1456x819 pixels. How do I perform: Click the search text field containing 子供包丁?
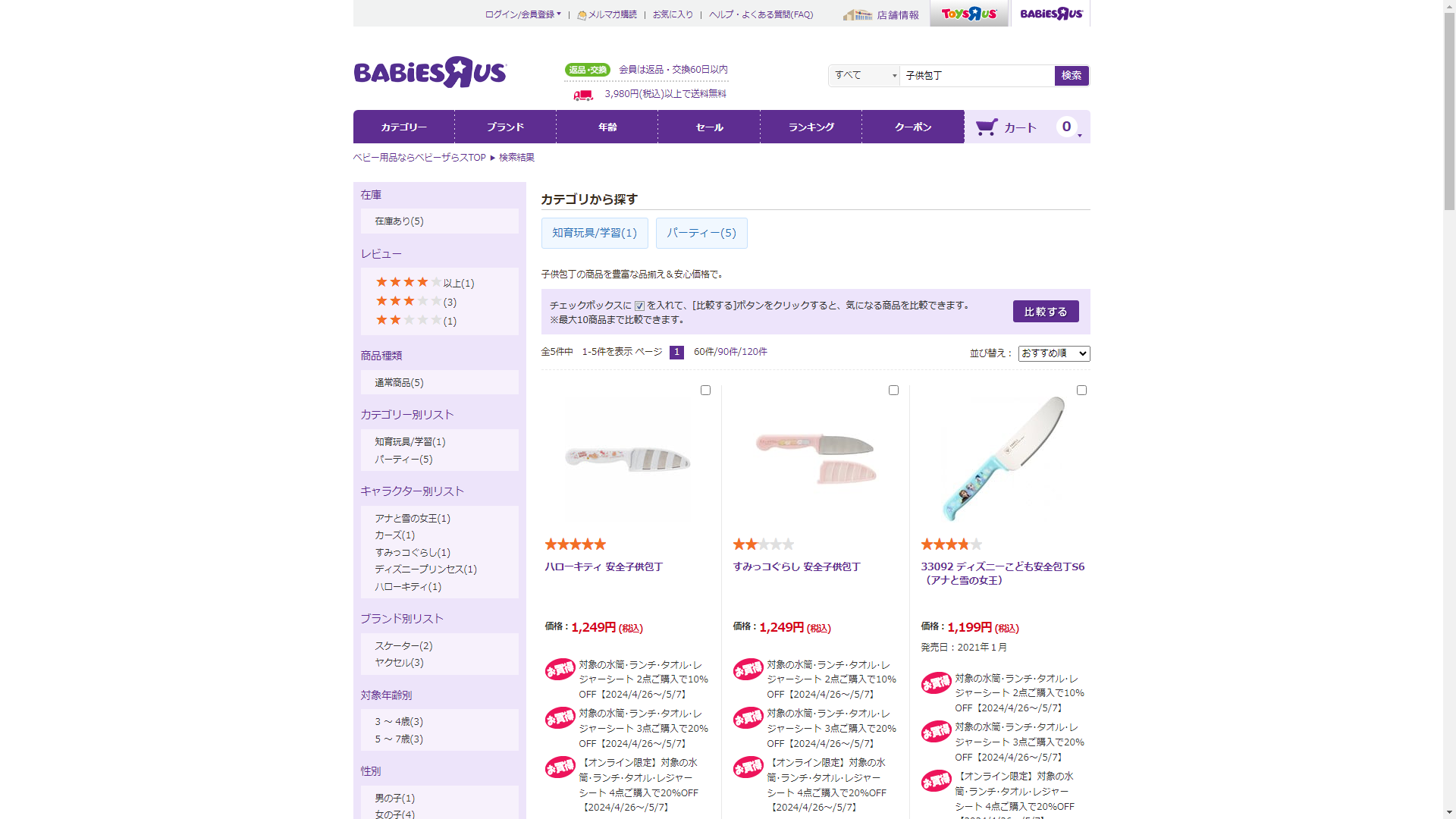point(977,75)
